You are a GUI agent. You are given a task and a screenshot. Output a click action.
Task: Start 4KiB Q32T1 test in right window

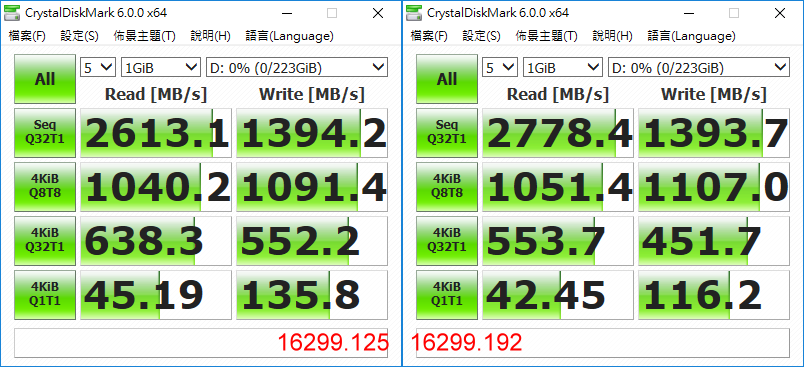tap(447, 241)
